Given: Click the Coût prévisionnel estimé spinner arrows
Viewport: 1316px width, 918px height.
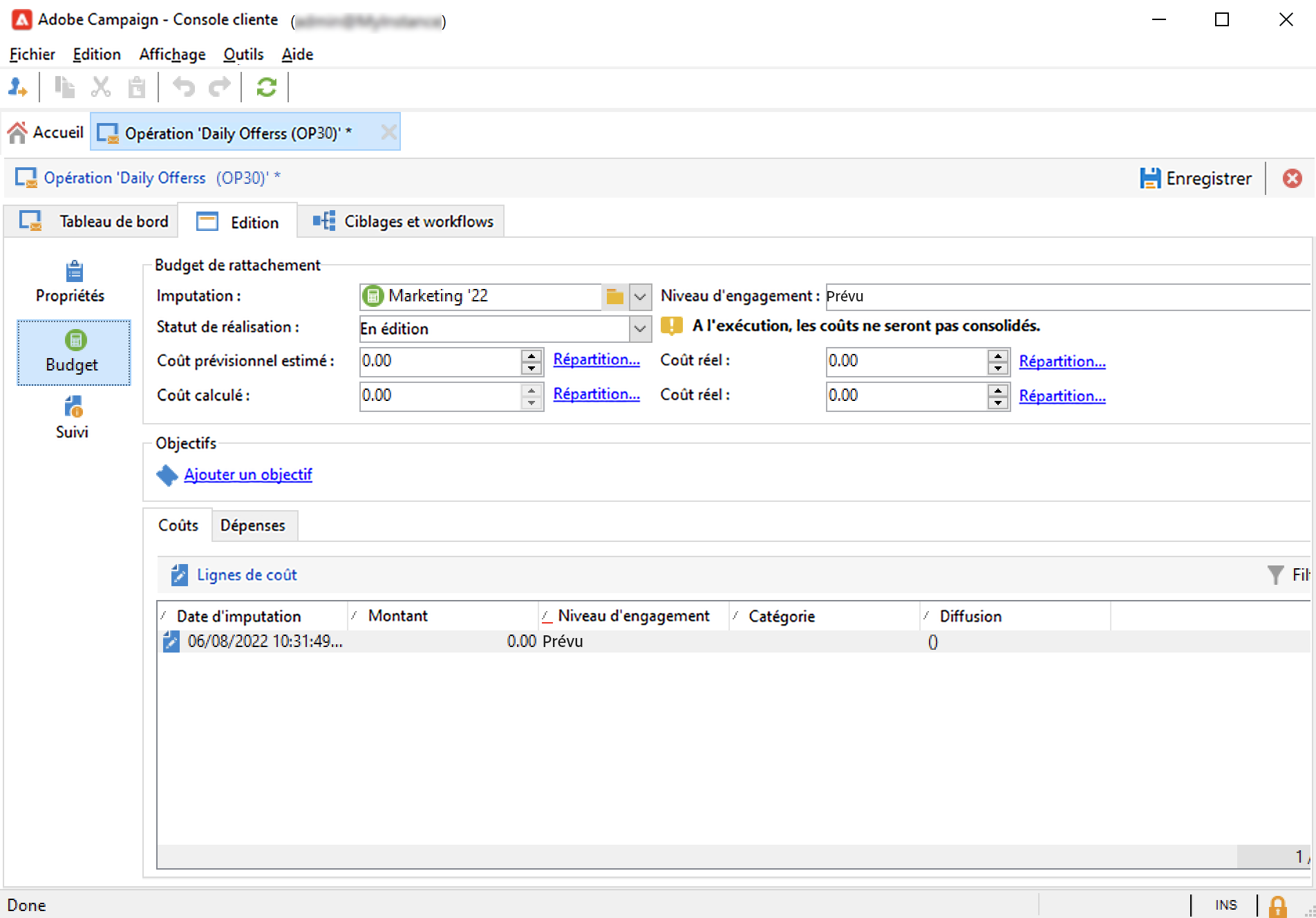Looking at the screenshot, I should point(532,362).
